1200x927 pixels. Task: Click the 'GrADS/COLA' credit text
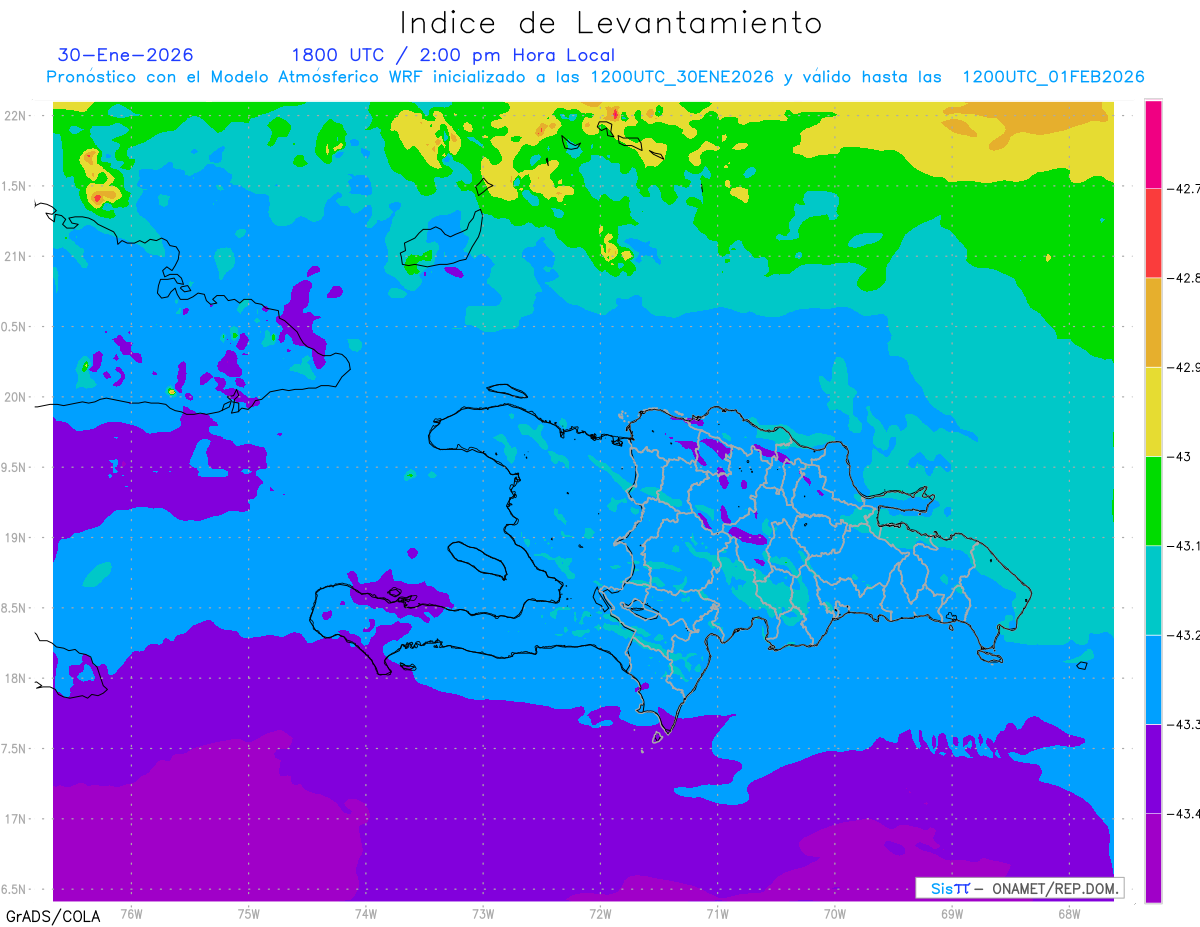point(53,916)
